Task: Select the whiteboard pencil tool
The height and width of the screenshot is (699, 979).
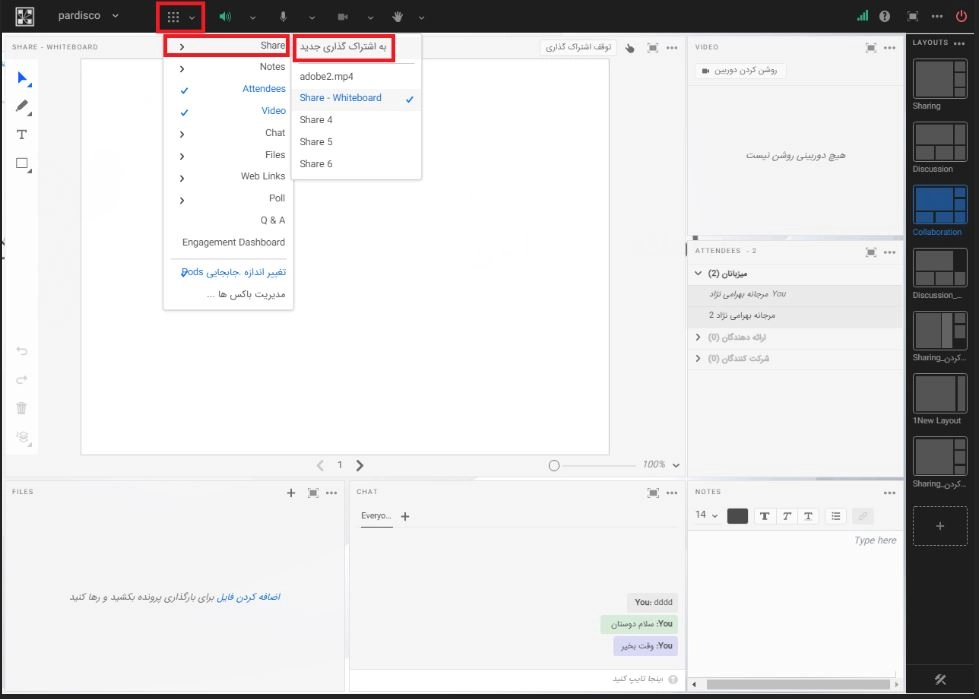Action: pos(22,106)
